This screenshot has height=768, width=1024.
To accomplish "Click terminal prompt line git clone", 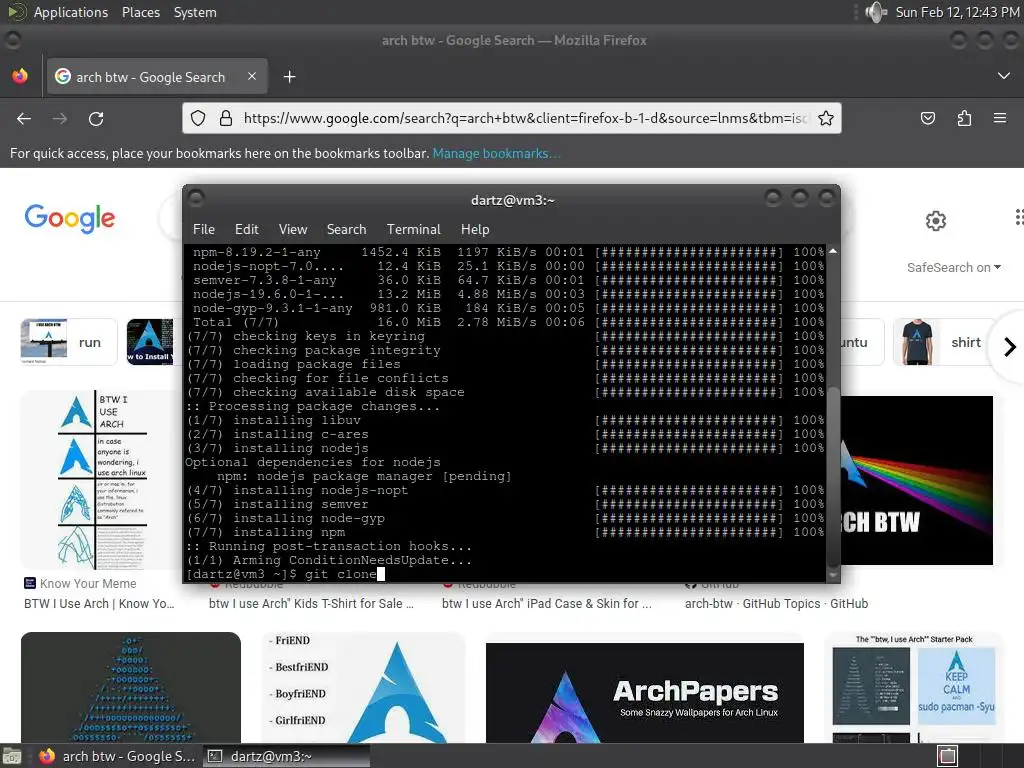I will tap(285, 574).
